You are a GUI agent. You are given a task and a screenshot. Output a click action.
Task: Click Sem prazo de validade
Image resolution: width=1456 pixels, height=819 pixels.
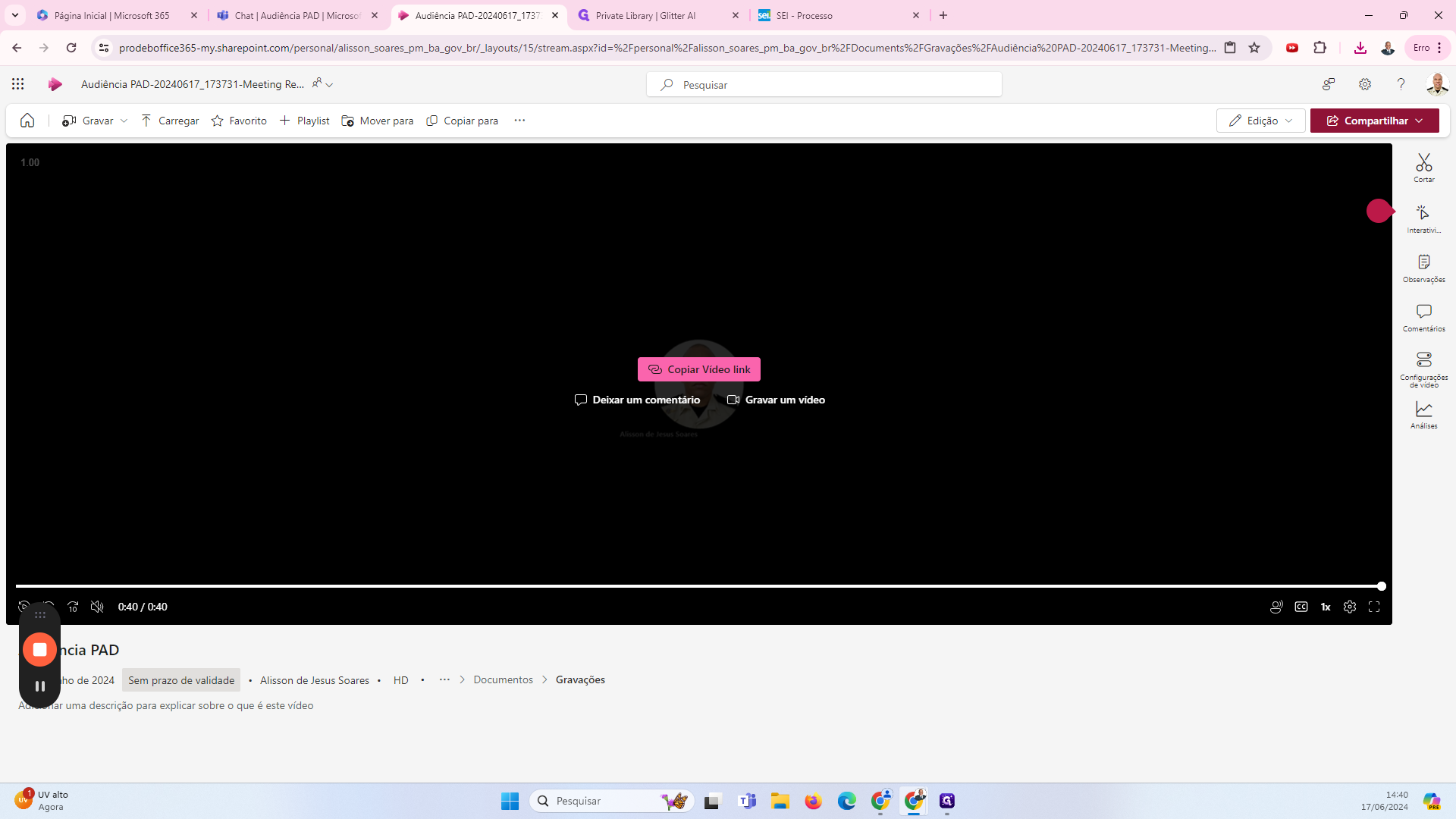pyautogui.click(x=181, y=680)
